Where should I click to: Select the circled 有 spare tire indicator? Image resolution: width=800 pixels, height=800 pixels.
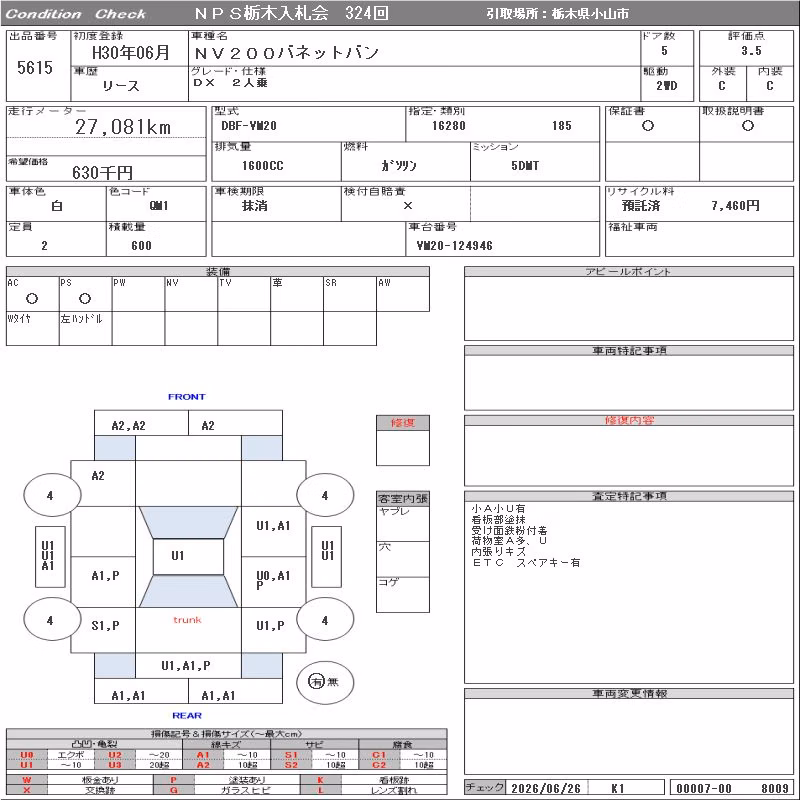pos(316,681)
